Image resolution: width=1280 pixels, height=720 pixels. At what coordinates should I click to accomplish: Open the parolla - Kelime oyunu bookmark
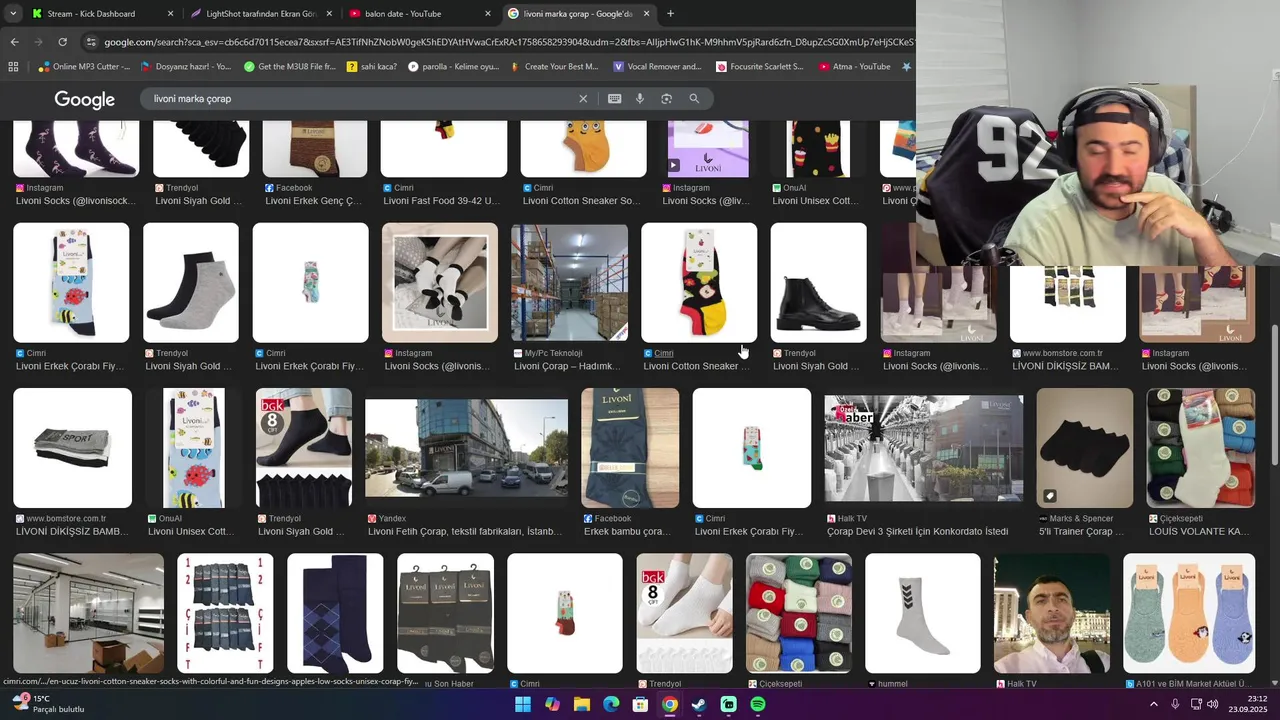pyautogui.click(x=453, y=67)
